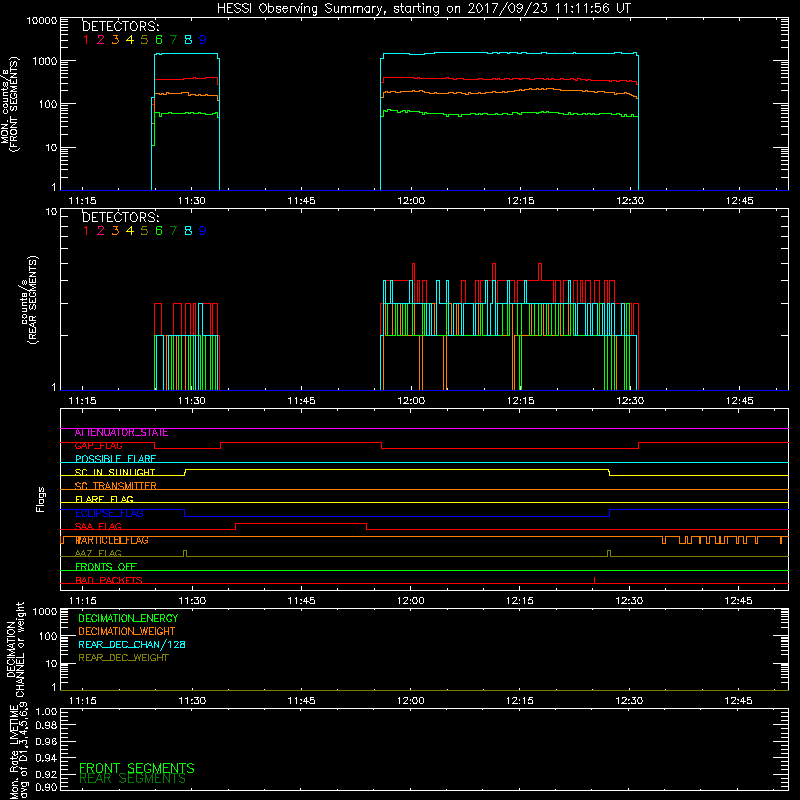Select red detector 1 in front segments legend
800x800 pixels.
(x=86, y=40)
